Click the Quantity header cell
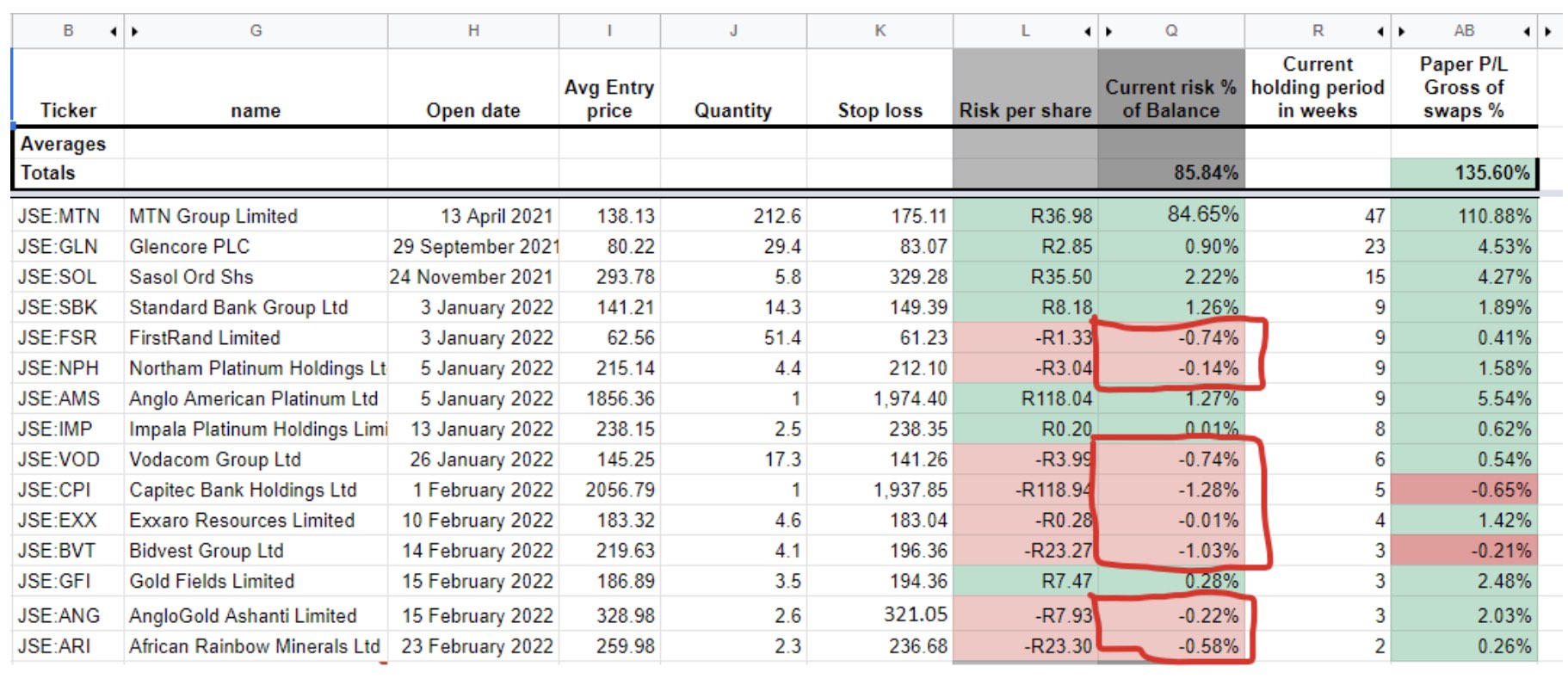The height and width of the screenshot is (685, 1568). tap(733, 88)
